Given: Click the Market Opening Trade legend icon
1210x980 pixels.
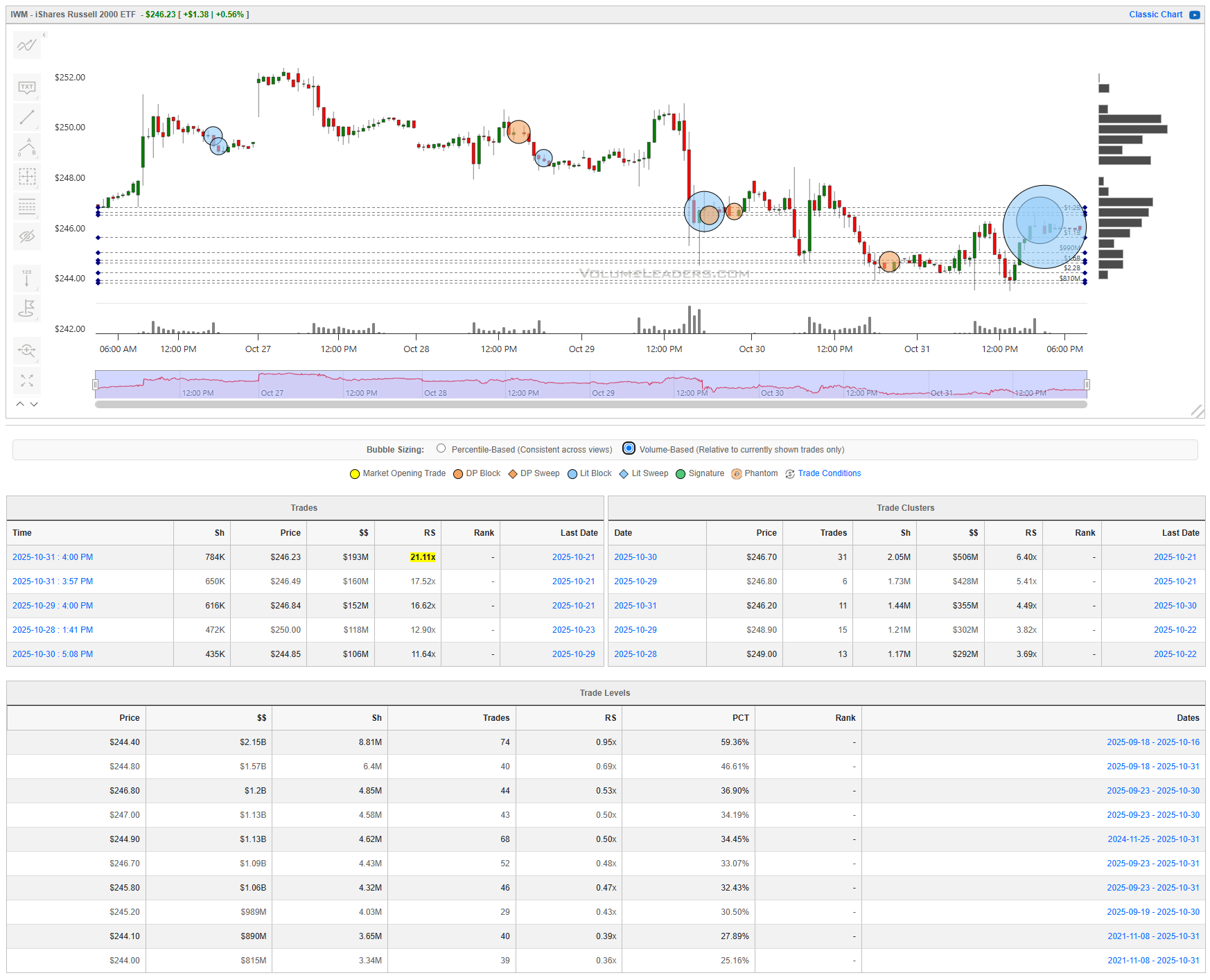Looking at the screenshot, I should click(355, 474).
